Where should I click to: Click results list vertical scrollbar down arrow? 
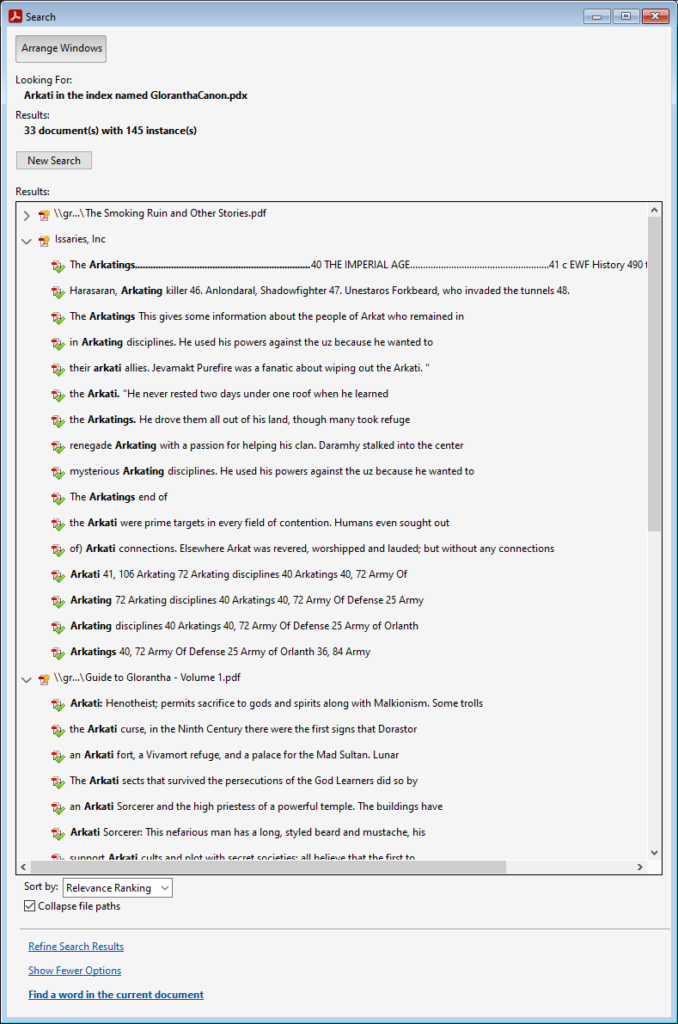pos(654,853)
